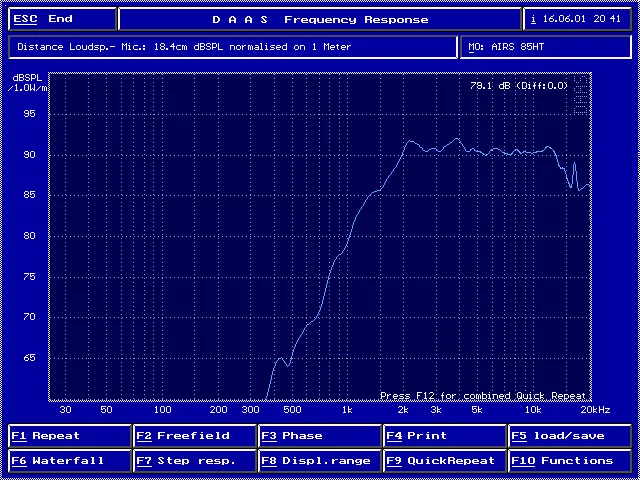
Task: Click the Distance Loudsp.- Mic. info line
Action: (233, 47)
